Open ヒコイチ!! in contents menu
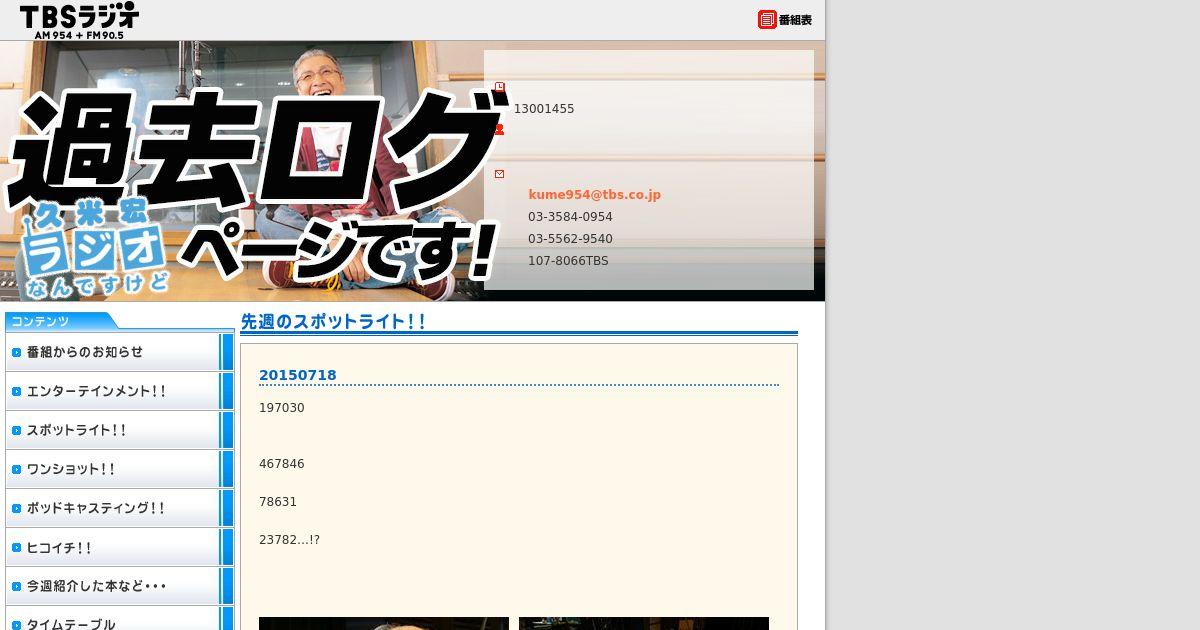1200x630 pixels. tap(119, 547)
